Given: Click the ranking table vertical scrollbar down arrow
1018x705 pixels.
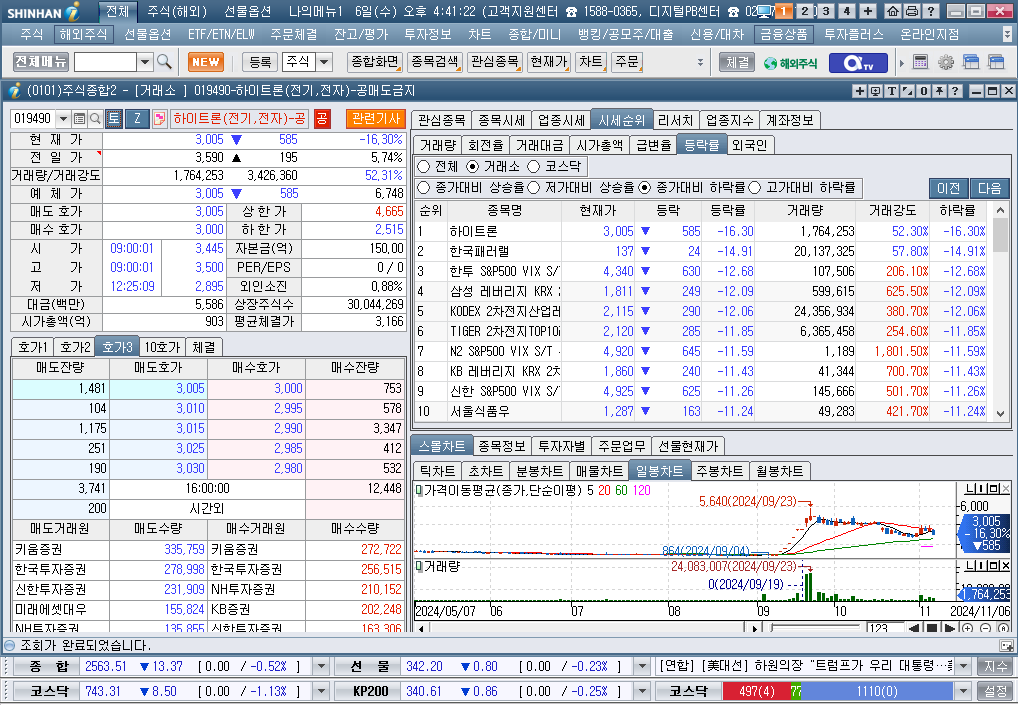Looking at the screenshot, I should pos(1000,414).
